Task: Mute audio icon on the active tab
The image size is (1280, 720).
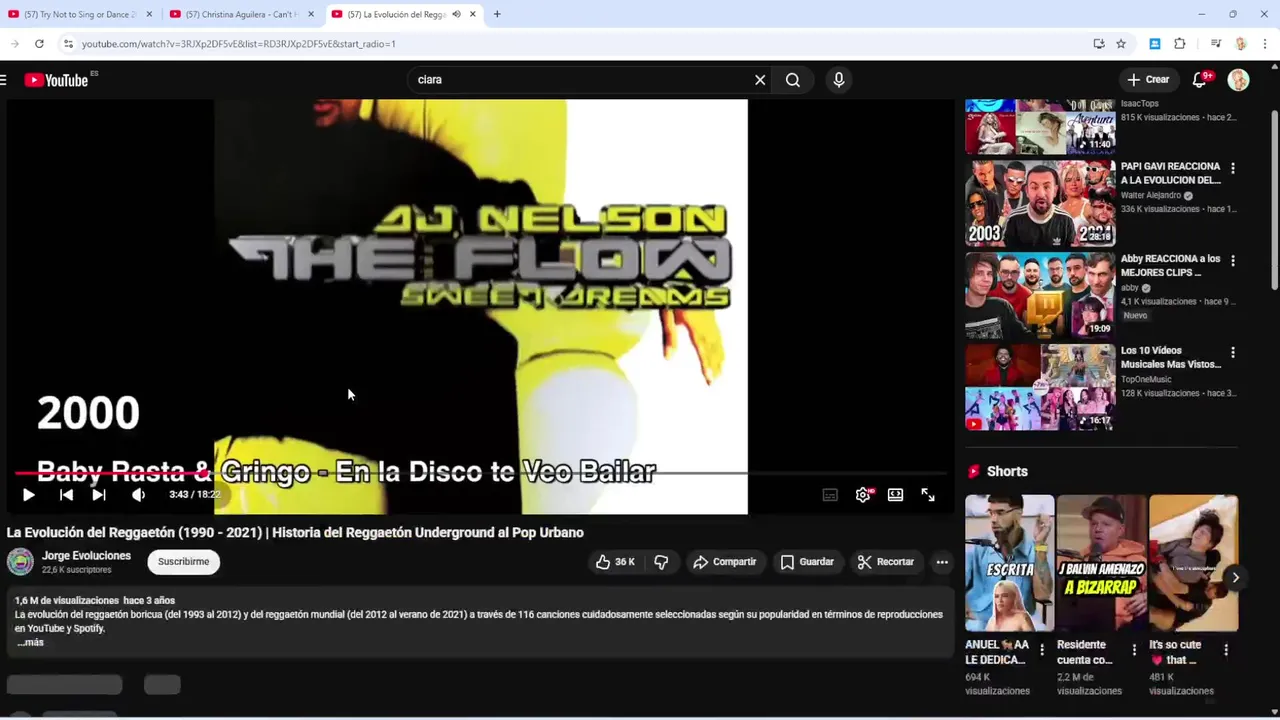Action: pyautogui.click(x=456, y=14)
